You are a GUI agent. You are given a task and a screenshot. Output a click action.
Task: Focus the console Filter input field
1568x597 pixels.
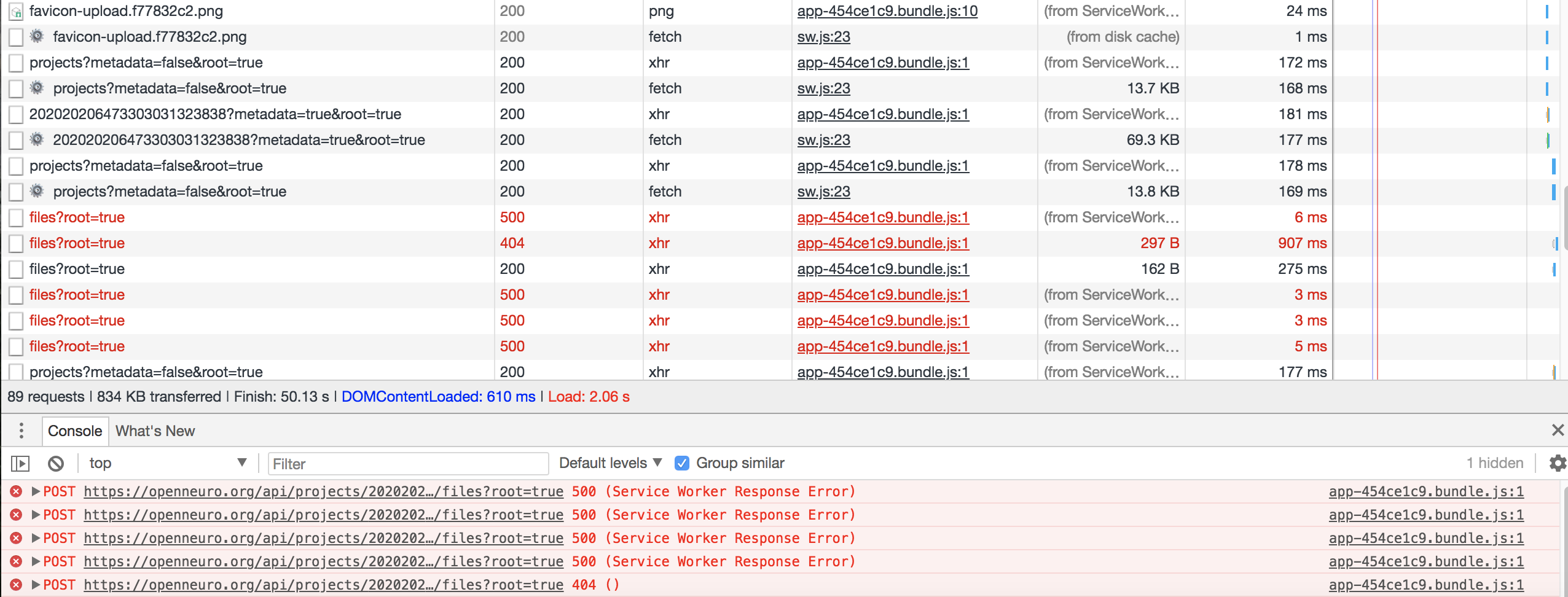click(408, 464)
